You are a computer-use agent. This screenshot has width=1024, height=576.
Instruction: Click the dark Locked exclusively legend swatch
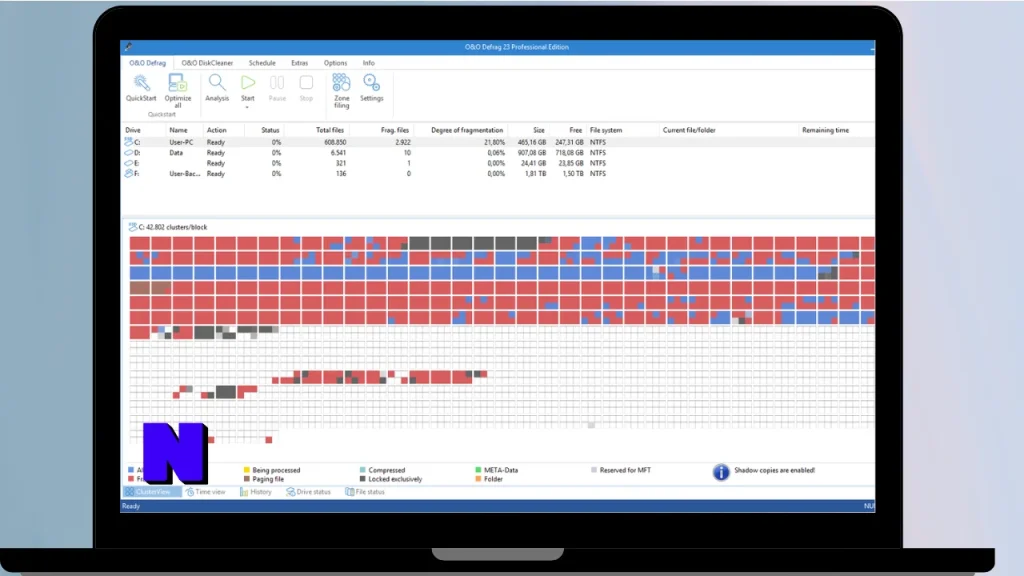click(362, 479)
